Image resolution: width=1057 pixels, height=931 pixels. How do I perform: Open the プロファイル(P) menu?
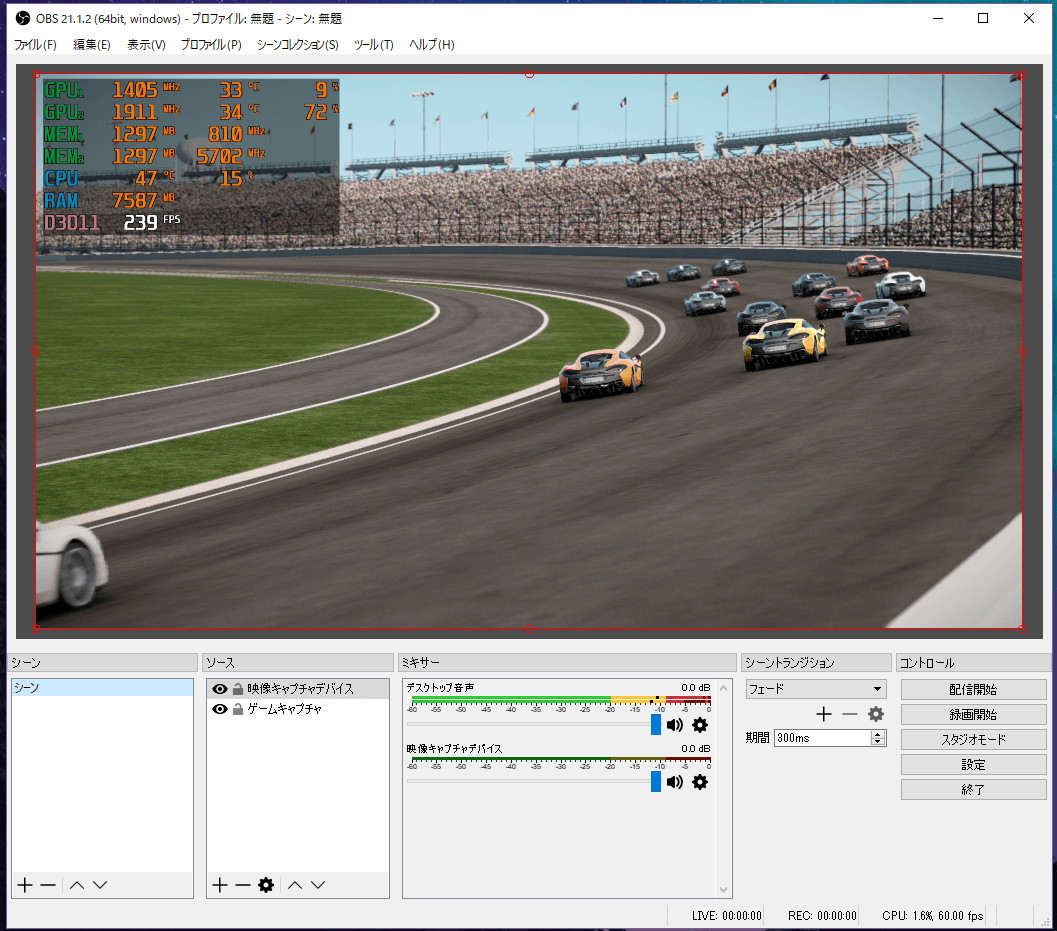coord(211,44)
